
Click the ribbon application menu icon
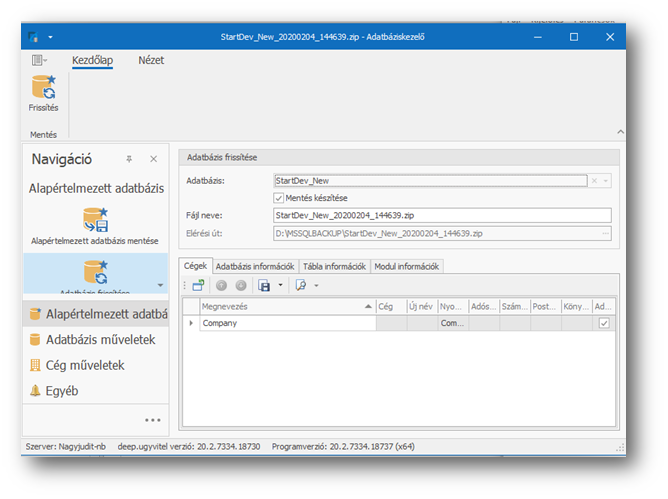coord(39,61)
